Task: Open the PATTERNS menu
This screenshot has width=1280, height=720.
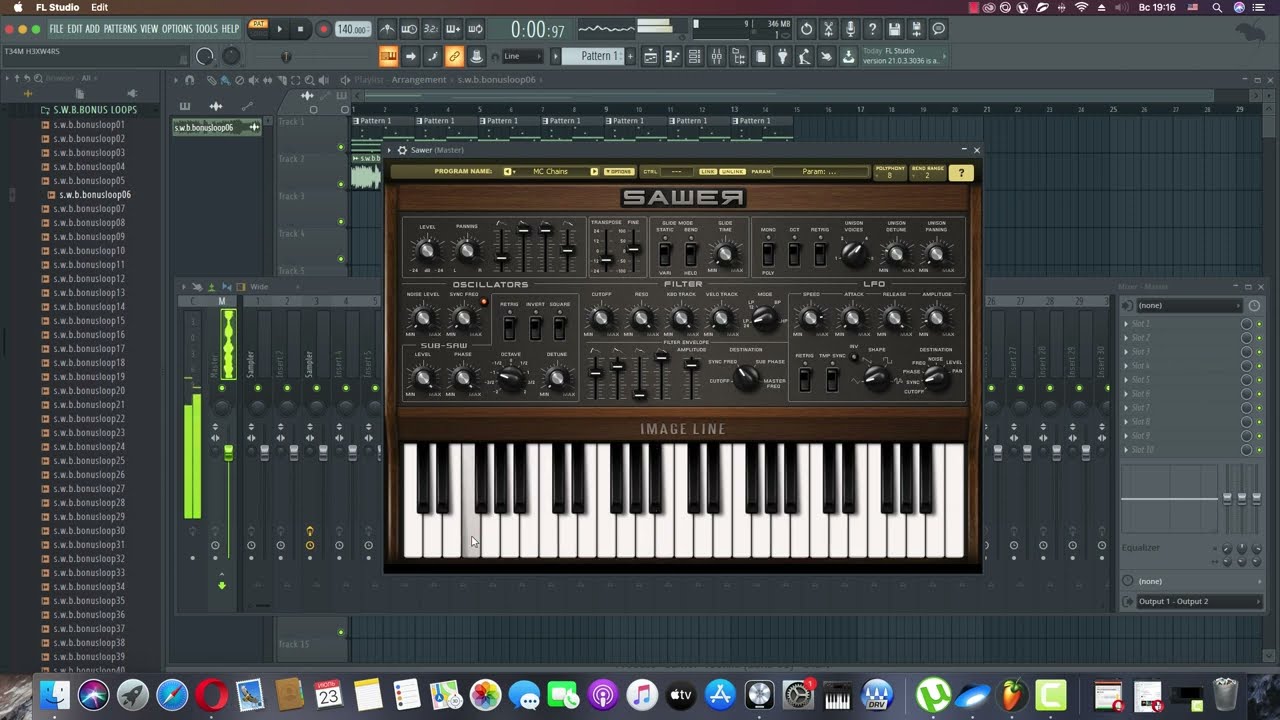Action: tap(120, 29)
